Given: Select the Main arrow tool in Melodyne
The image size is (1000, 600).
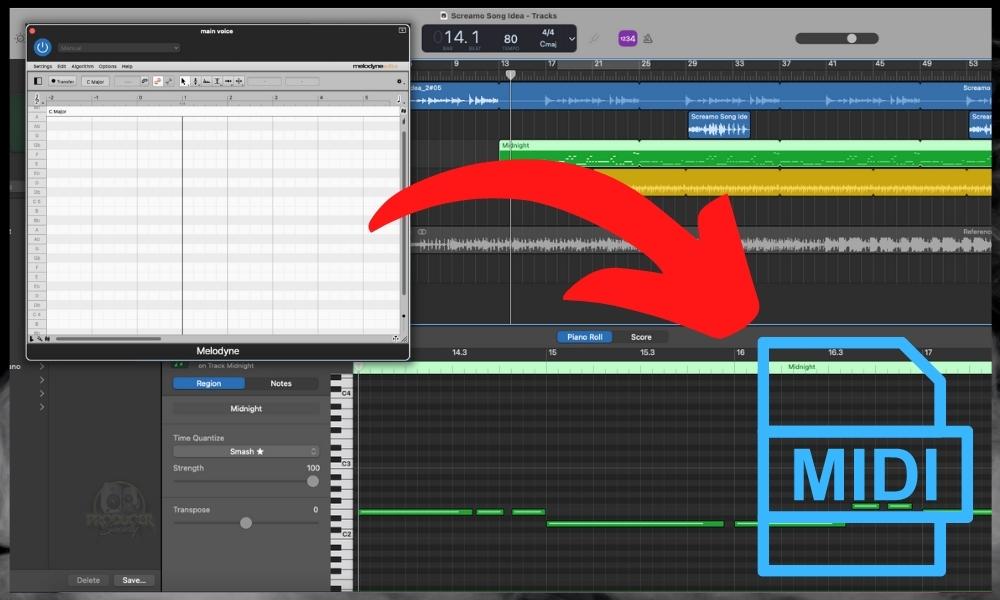Looking at the screenshot, I should [184, 81].
